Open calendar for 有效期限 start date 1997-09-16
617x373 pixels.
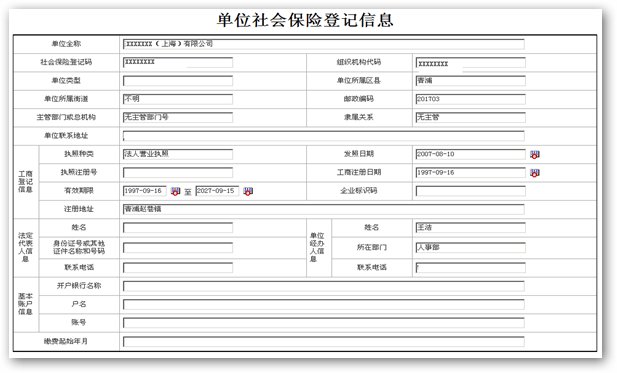pos(175,192)
